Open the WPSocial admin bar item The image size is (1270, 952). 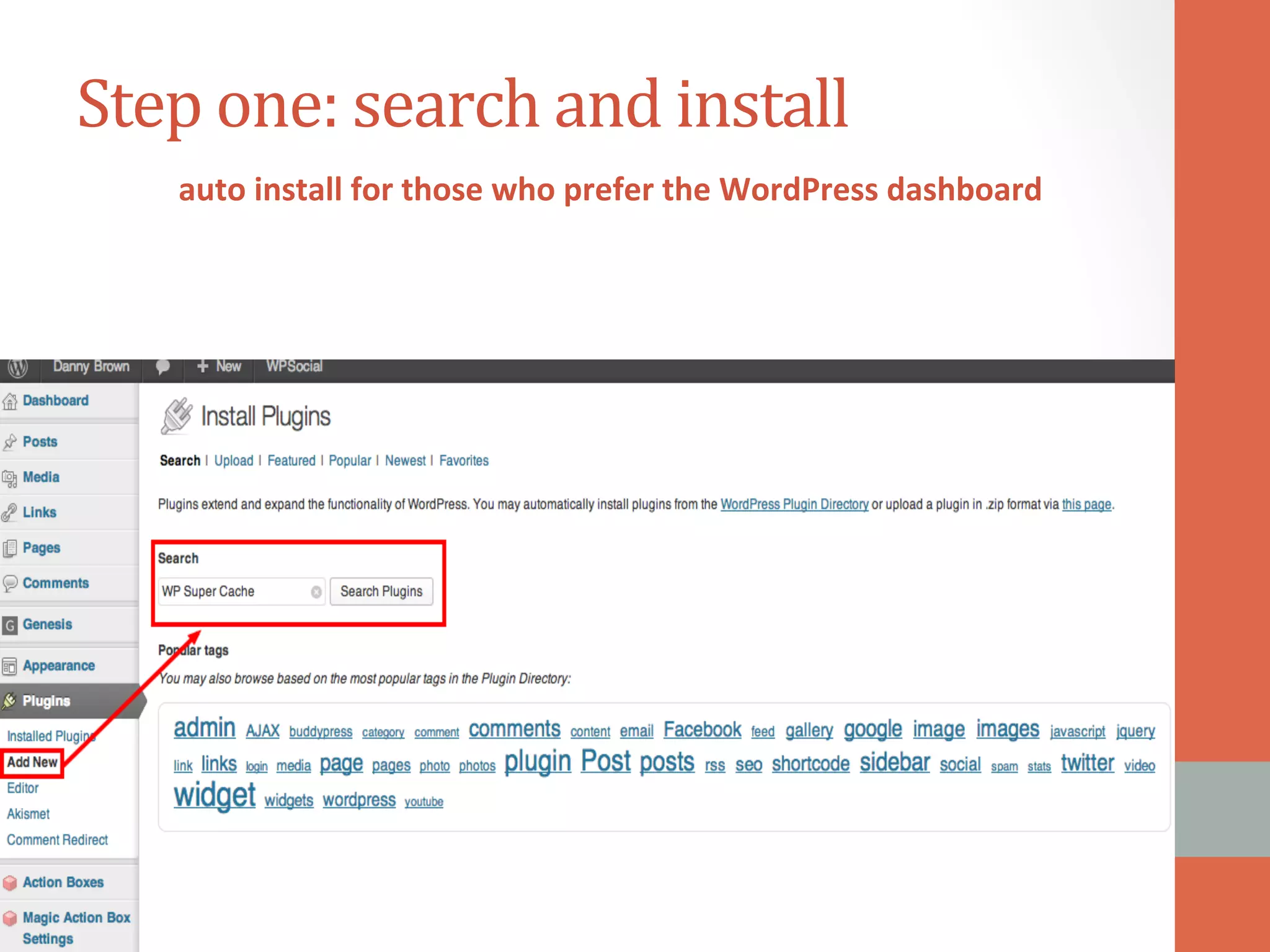coord(294,366)
